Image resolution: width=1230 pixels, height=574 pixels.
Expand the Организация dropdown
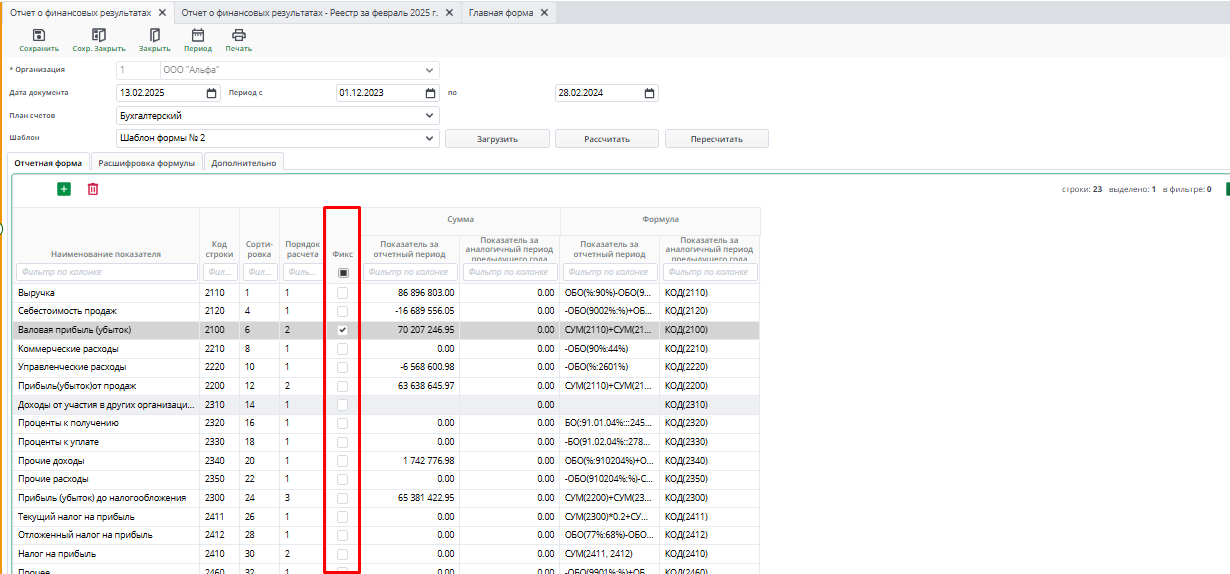(x=430, y=70)
